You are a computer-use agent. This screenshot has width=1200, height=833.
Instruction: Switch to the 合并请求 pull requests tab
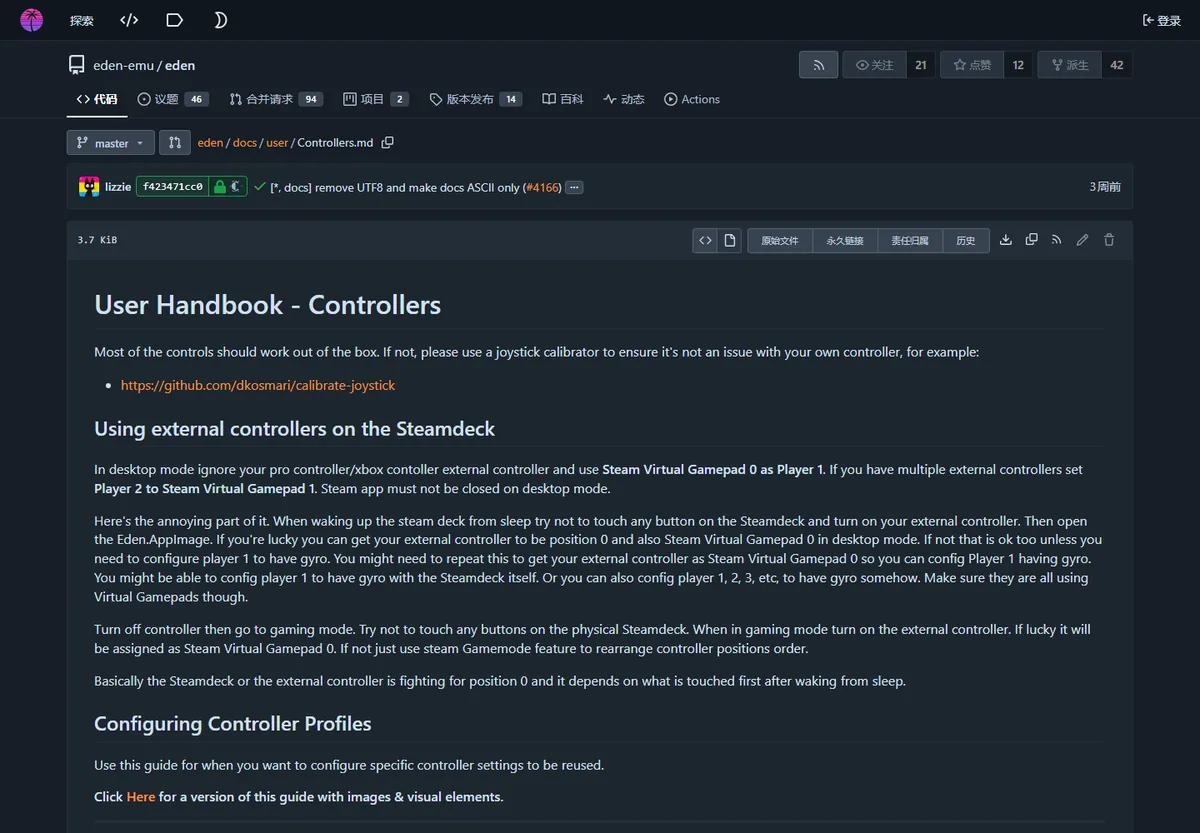coord(276,99)
